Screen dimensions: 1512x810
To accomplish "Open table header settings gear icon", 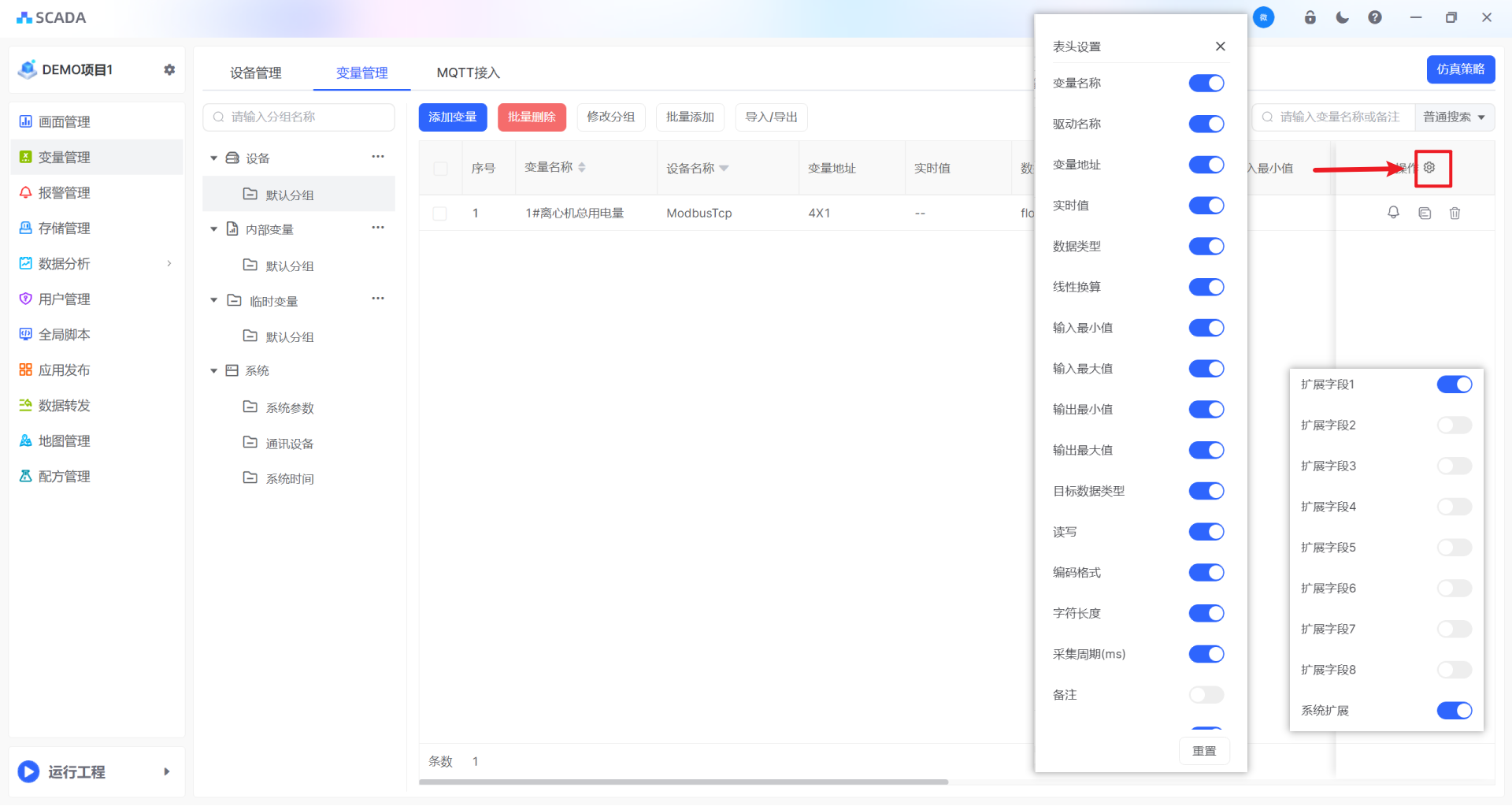I will [x=1429, y=168].
